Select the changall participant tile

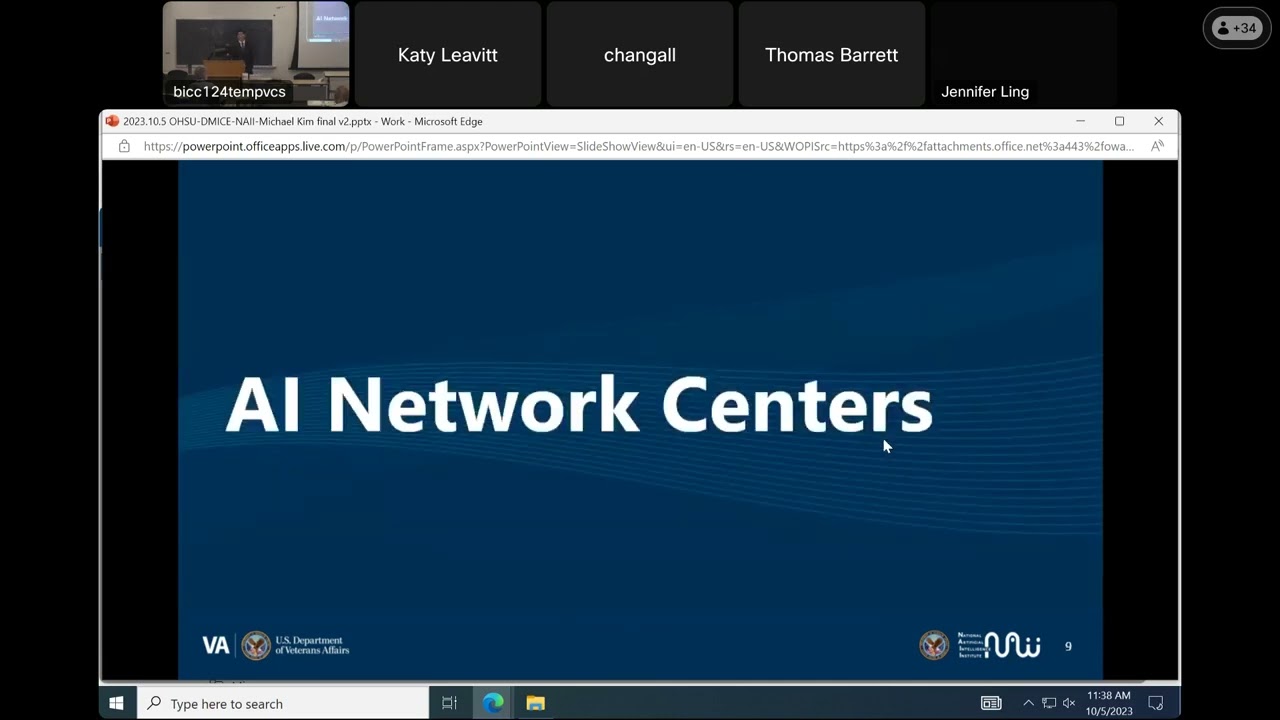coord(639,55)
